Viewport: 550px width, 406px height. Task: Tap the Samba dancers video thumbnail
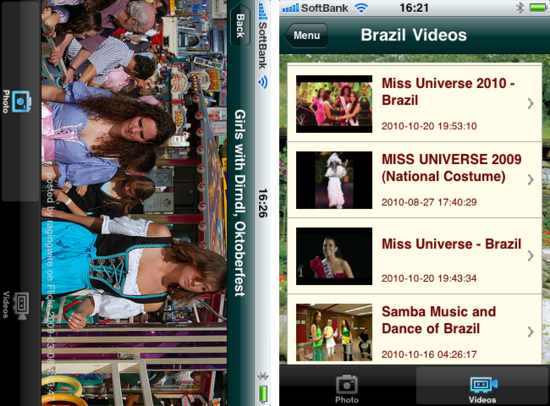click(x=334, y=332)
